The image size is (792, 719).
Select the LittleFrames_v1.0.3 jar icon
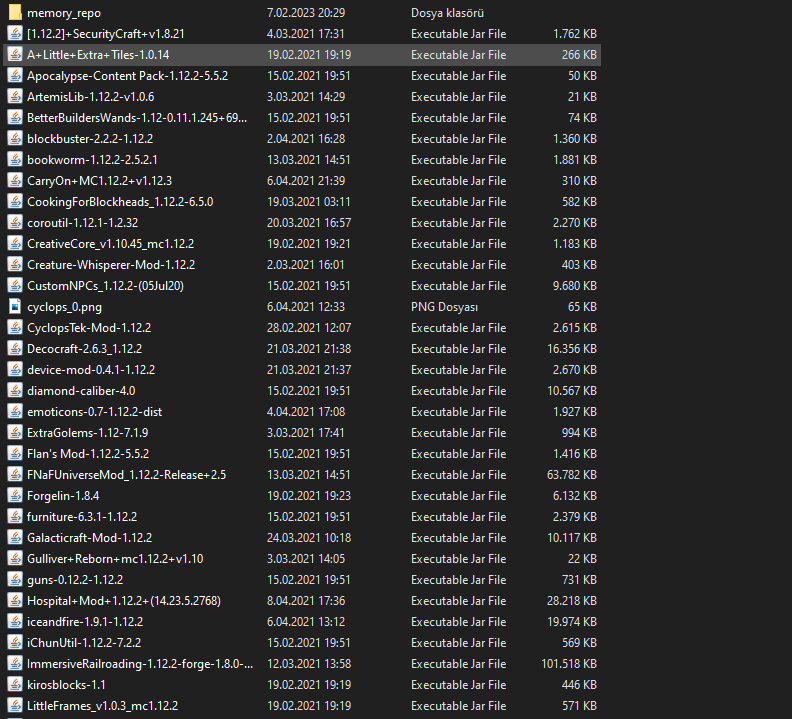pos(15,706)
